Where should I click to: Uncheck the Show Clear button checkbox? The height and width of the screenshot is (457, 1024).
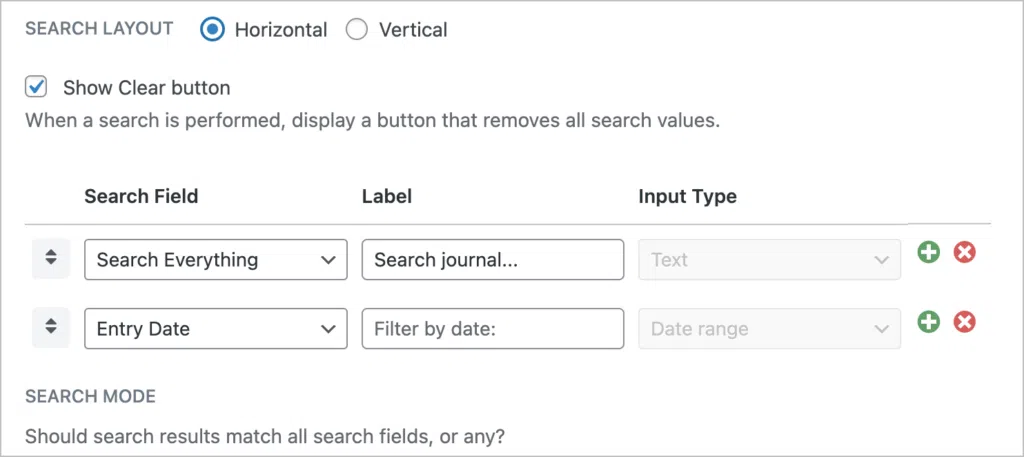tap(36, 87)
